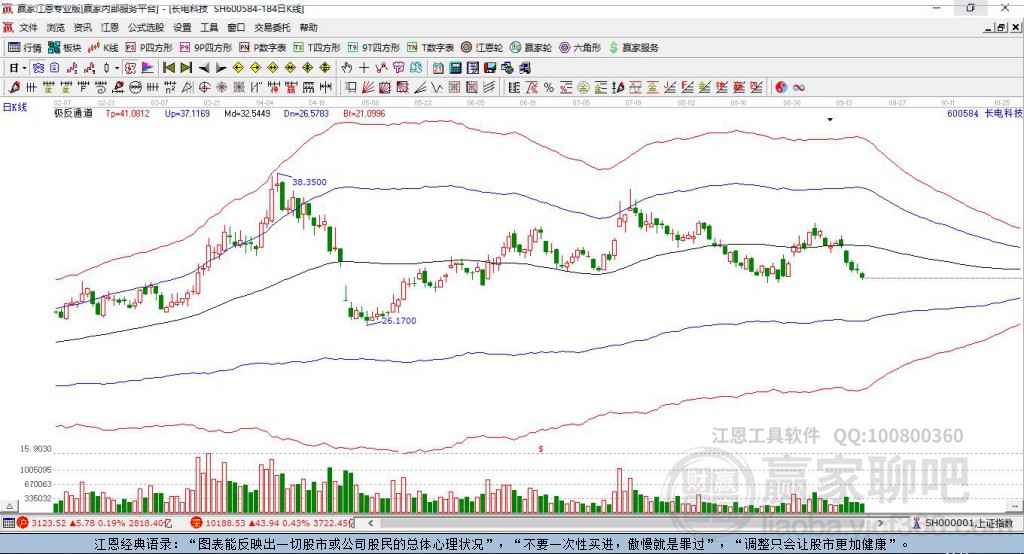Click the red-blue yin-yang sphere icon
The image size is (1024, 554).
coord(781,87)
